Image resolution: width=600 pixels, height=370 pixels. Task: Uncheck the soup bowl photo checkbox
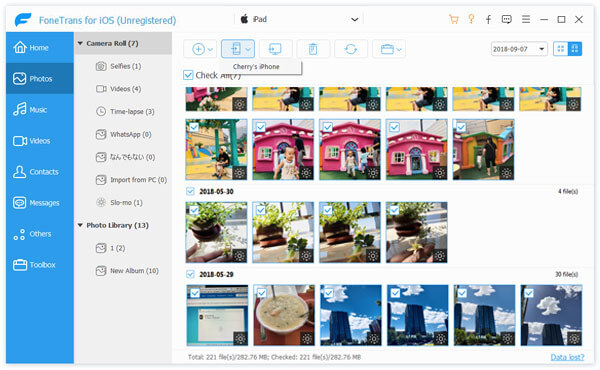tap(261, 293)
